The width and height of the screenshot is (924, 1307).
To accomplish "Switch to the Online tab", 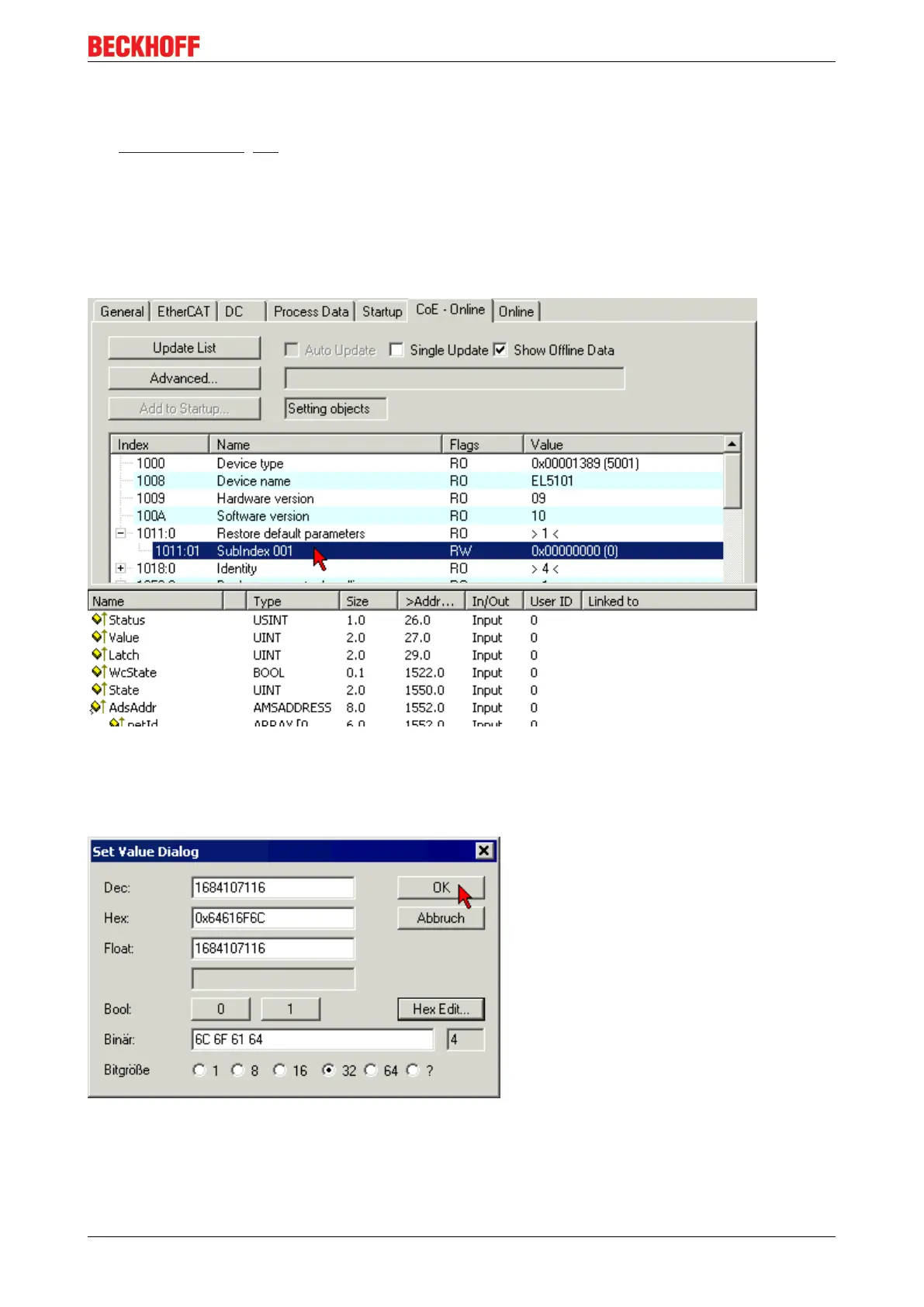I will tap(516, 311).
